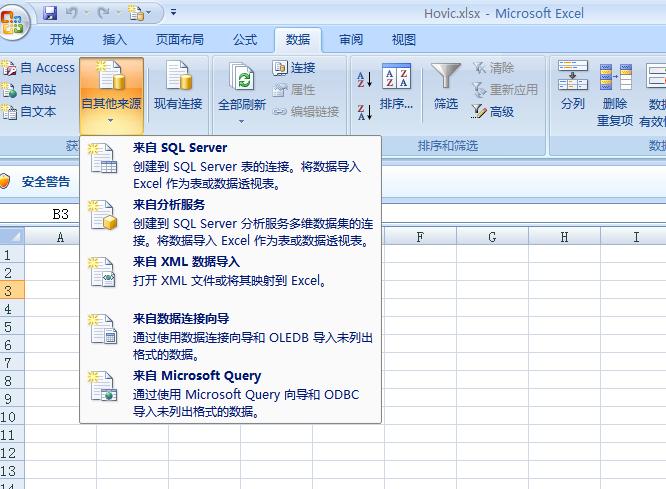Image resolution: width=666 pixels, height=489 pixels.
Task: Choose 来自 SQL Server from the menu
Action: click(230, 165)
